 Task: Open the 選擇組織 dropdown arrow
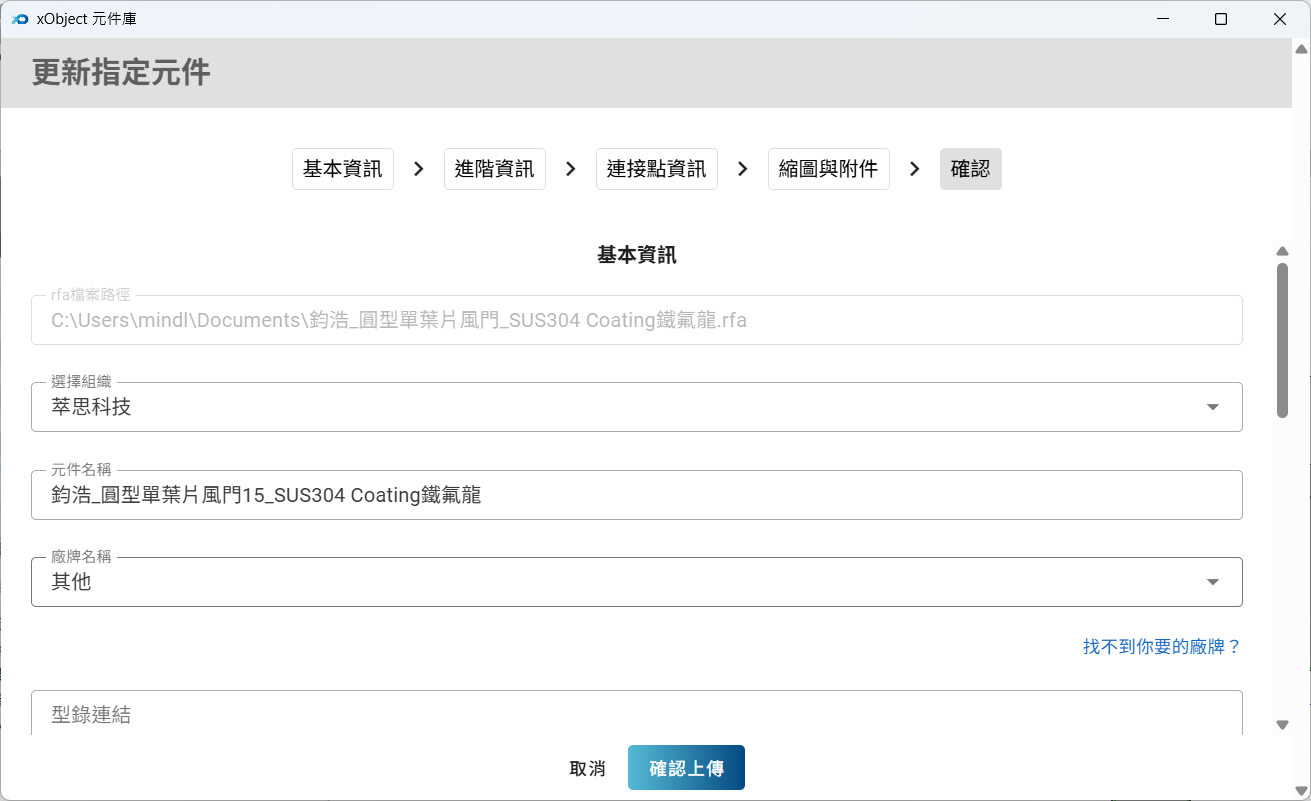pos(1212,407)
